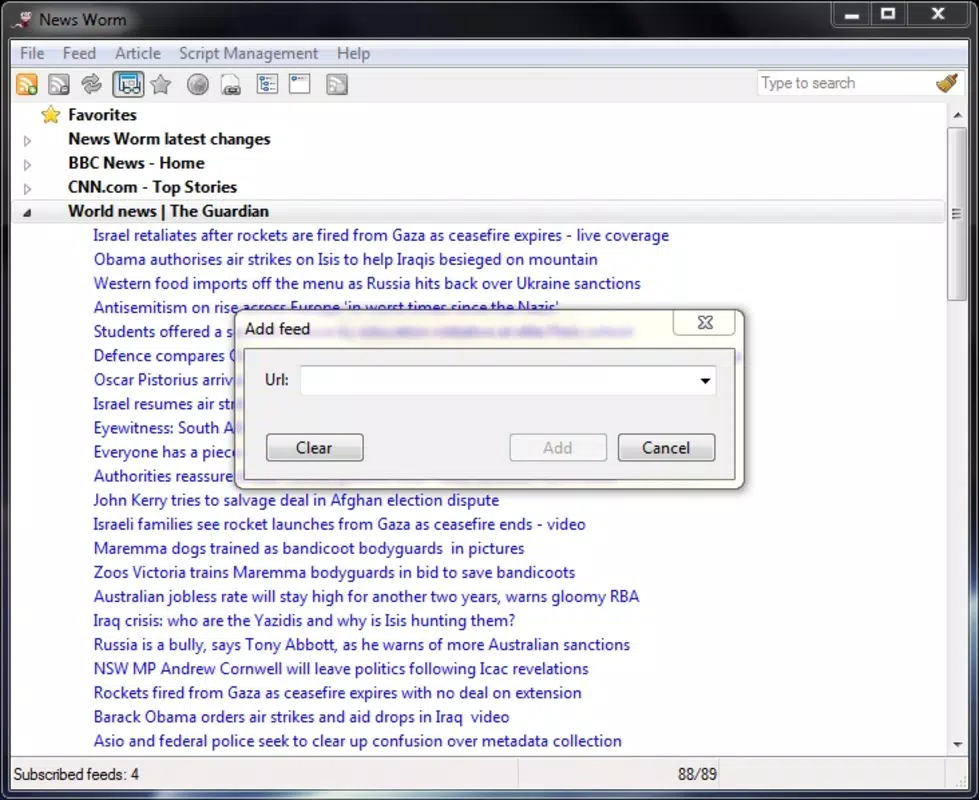
Task: Refresh feeds with the arrows icon
Action: pos(91,84)
